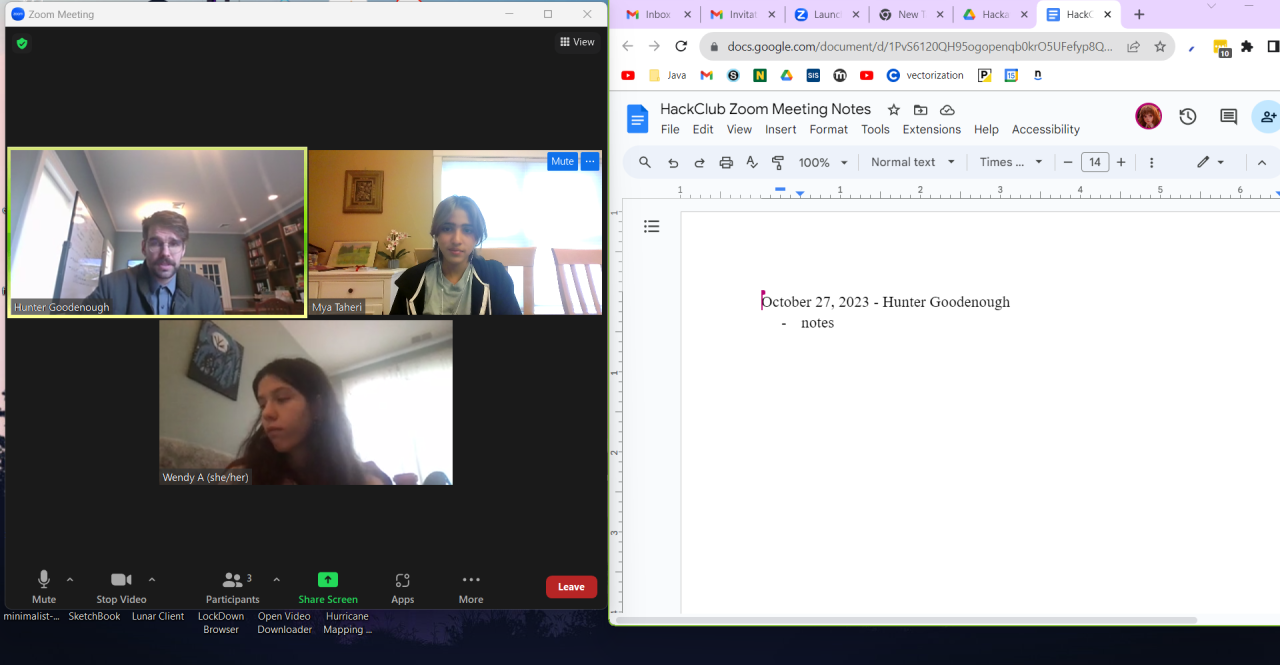
Task: Reload the Google Docs page
Action: (x=681, y=46)
